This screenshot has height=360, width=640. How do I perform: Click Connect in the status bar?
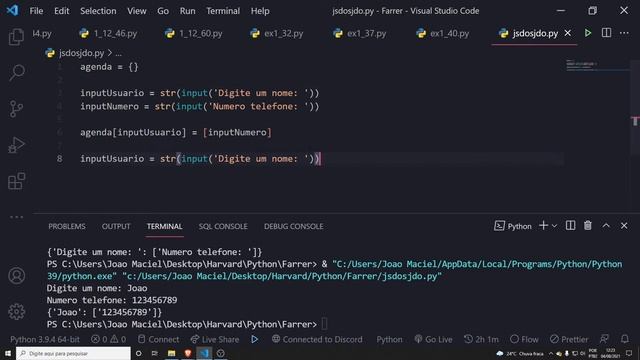tap(158, 339)
